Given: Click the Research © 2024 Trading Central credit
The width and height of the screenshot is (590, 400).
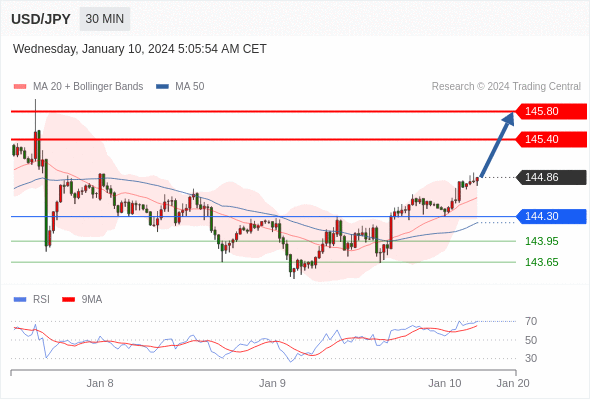Looking at the screenshot, I should click(x=506, y=87).
